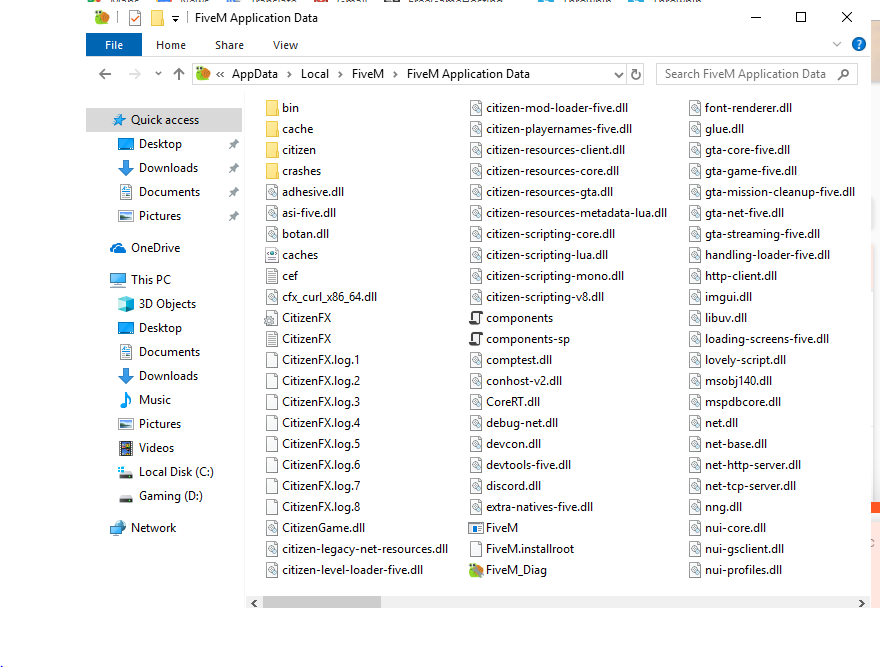The width and height of the screenshot is (880, 667).
Task: Select font-renderer.dll file
Action: pyautogui.click(x=740, y=108)
